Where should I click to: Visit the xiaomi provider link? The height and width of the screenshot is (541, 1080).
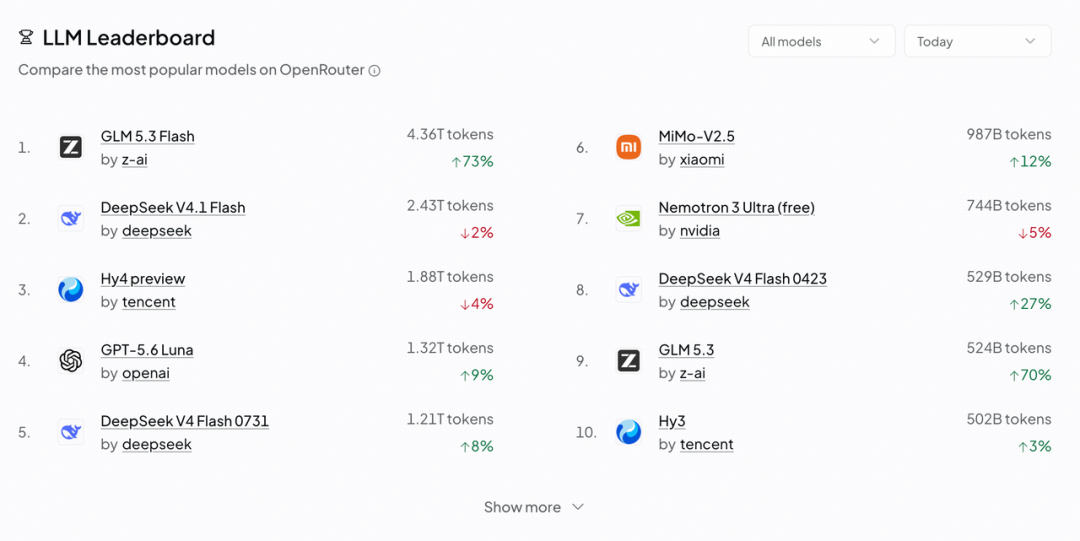tap(702, 160)
